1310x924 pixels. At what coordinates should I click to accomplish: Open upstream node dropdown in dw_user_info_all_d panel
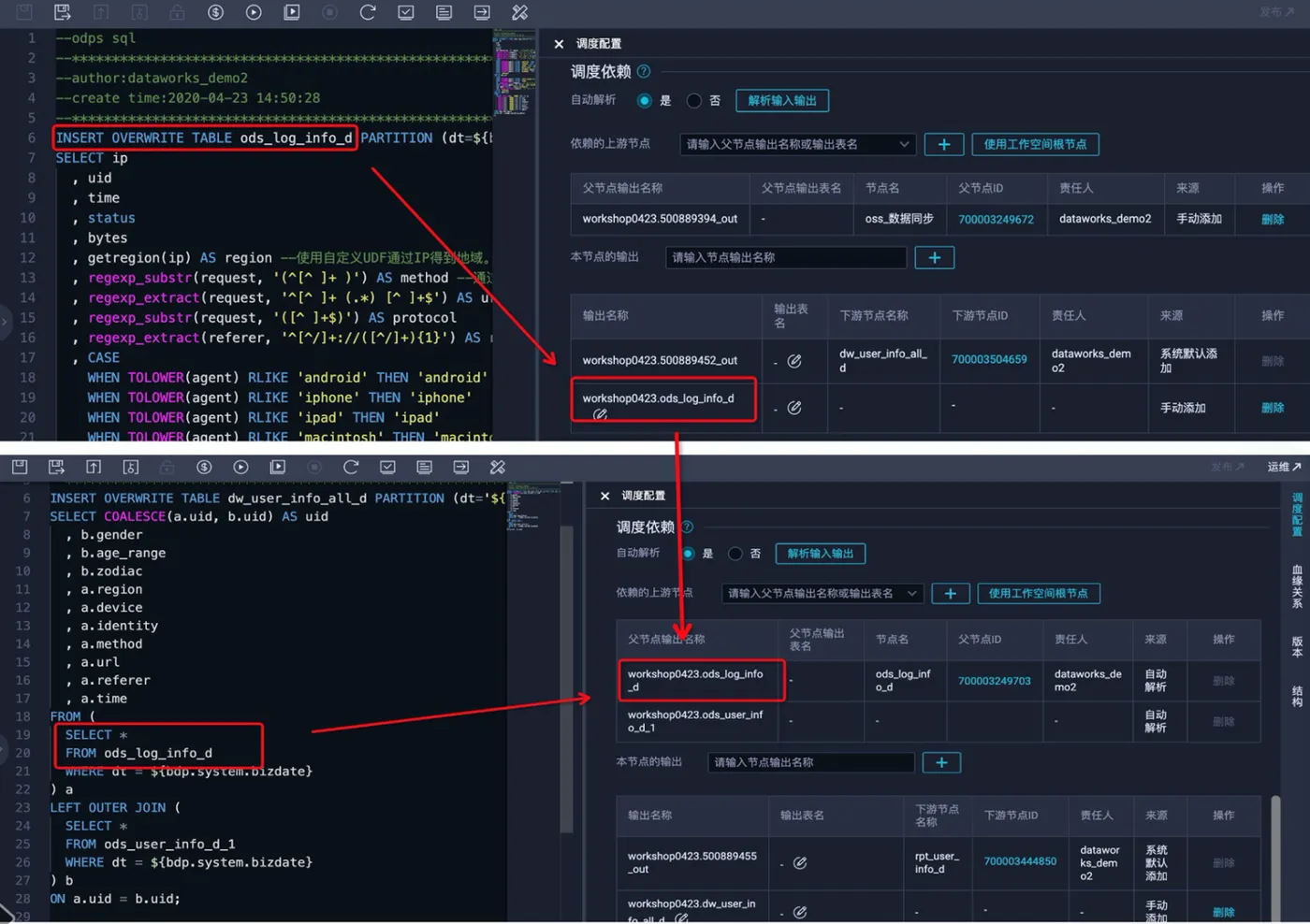click(x=822, y=593)
